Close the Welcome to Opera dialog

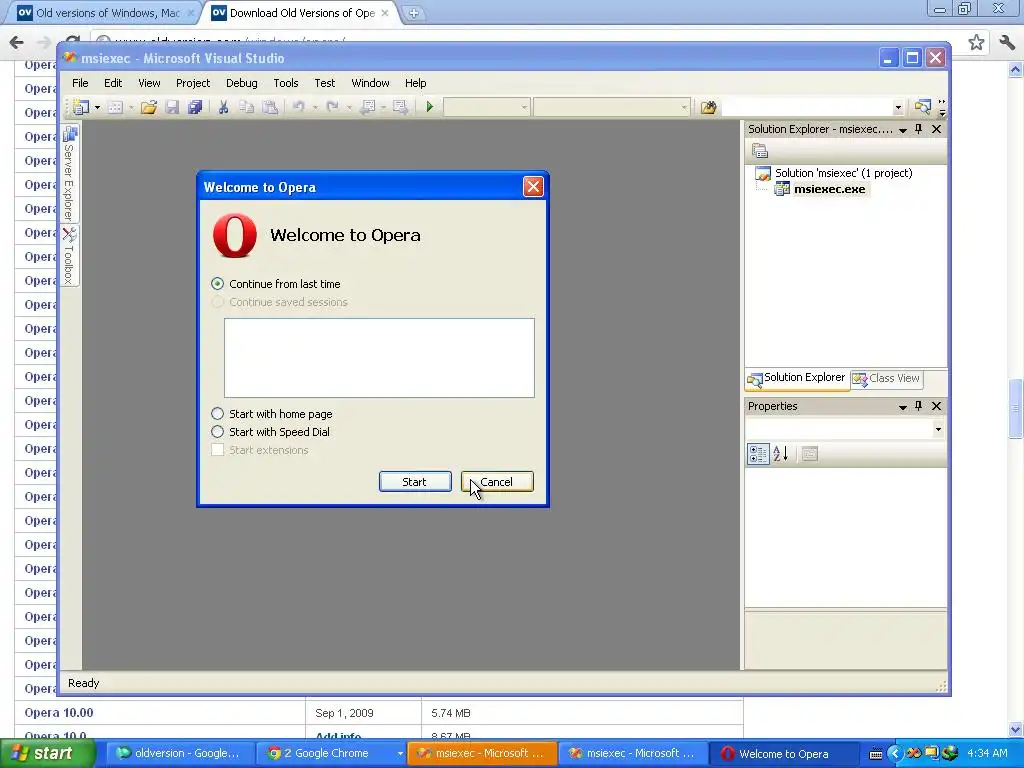point(533,187)
